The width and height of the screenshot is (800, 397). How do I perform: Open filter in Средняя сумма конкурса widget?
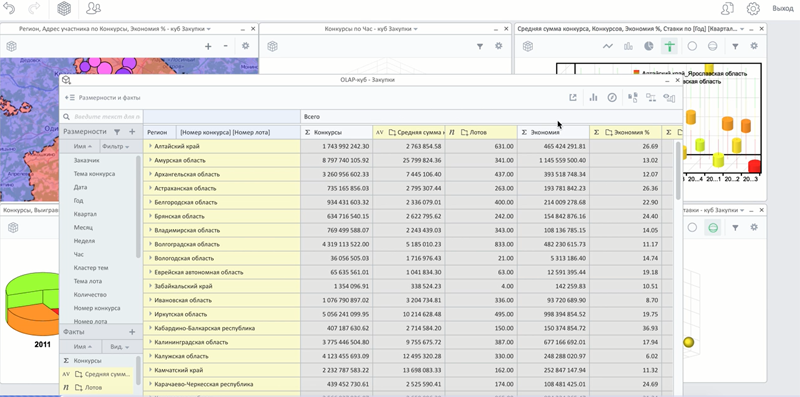tap(735, 46)
